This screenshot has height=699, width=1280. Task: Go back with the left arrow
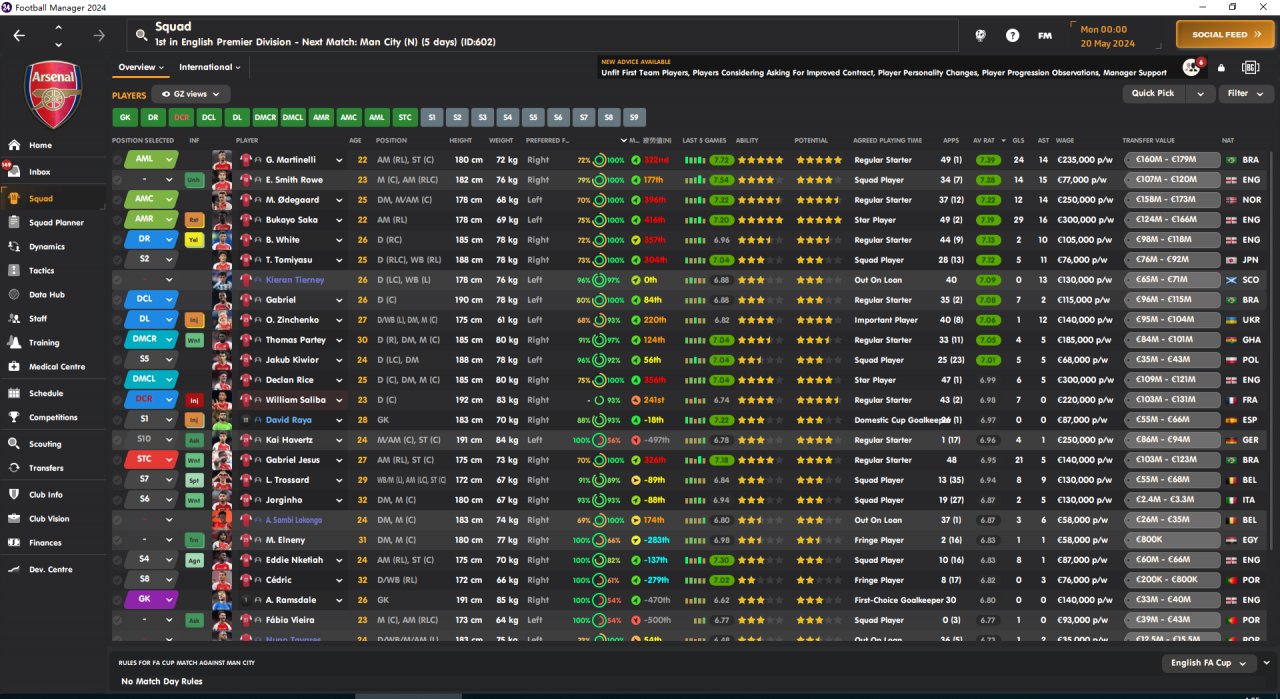tap(19, 35)
